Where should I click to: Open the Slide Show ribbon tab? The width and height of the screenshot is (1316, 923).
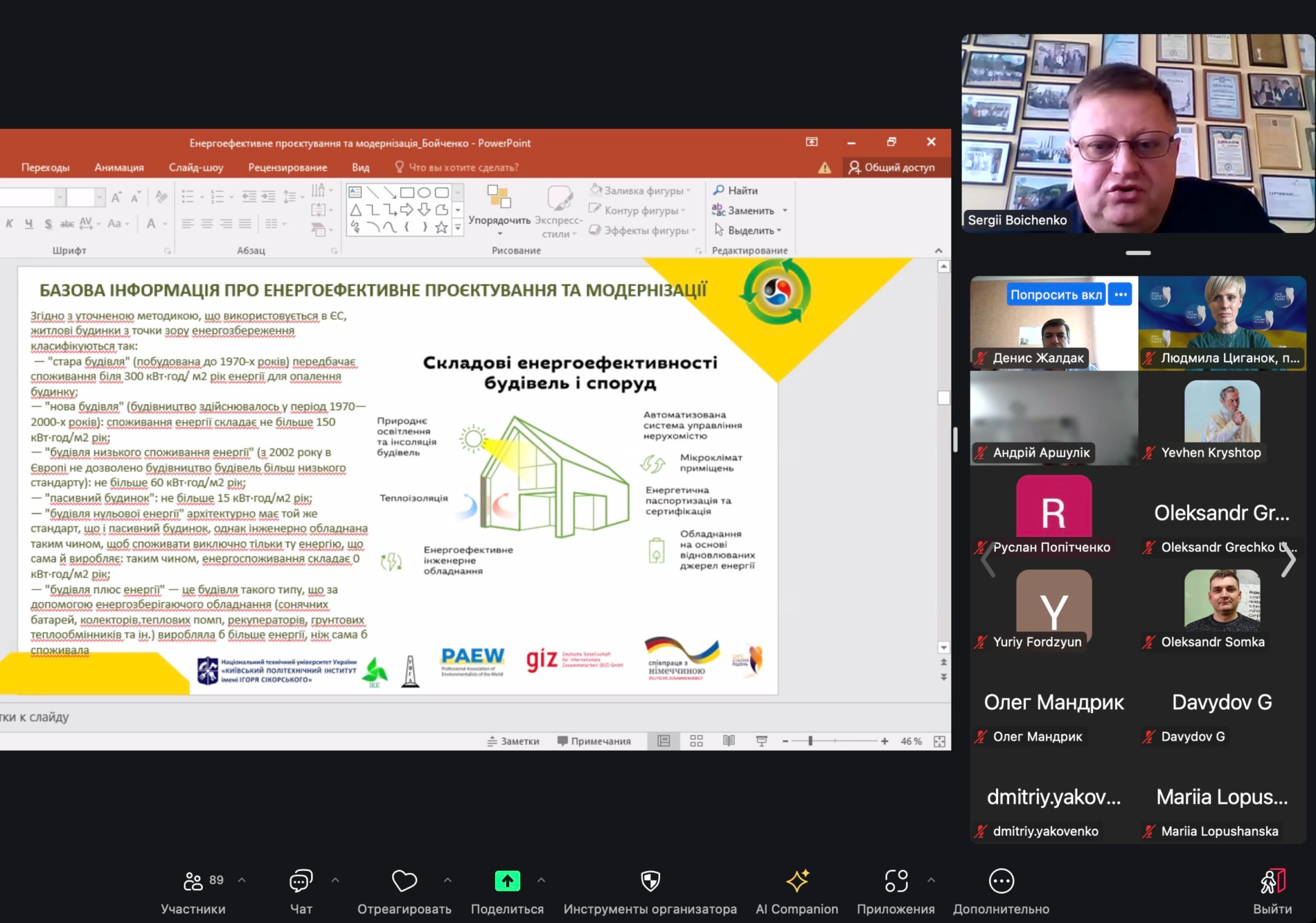(x=196, y=167)
